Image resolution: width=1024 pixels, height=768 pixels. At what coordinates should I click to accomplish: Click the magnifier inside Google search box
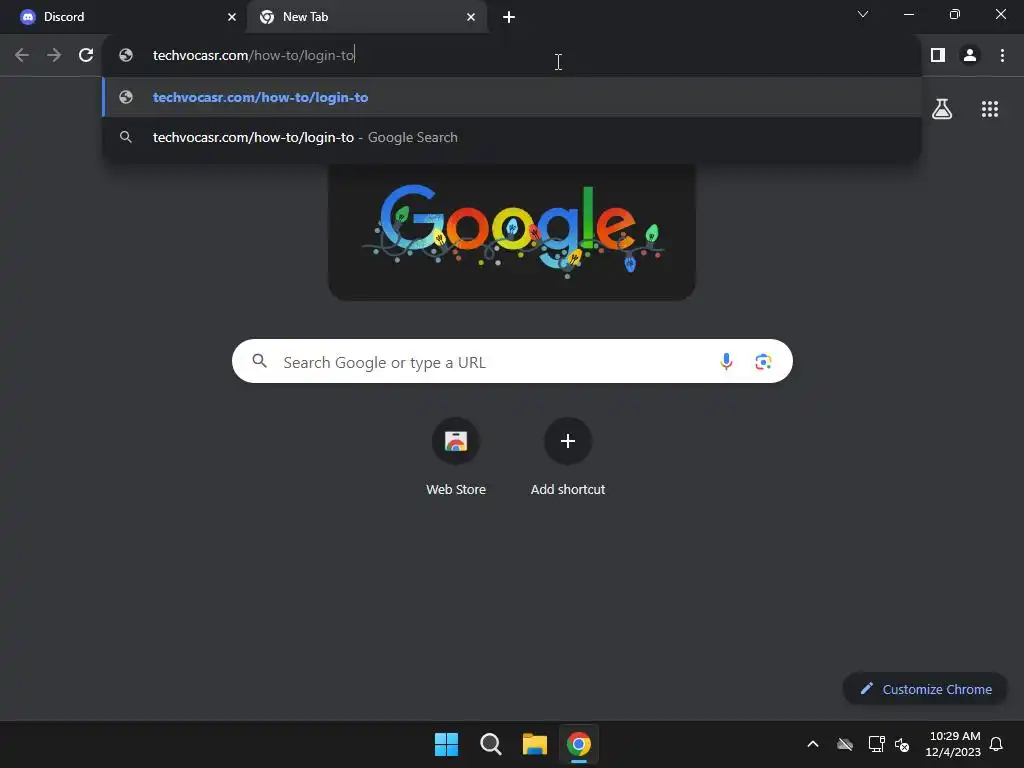(259, 360)
